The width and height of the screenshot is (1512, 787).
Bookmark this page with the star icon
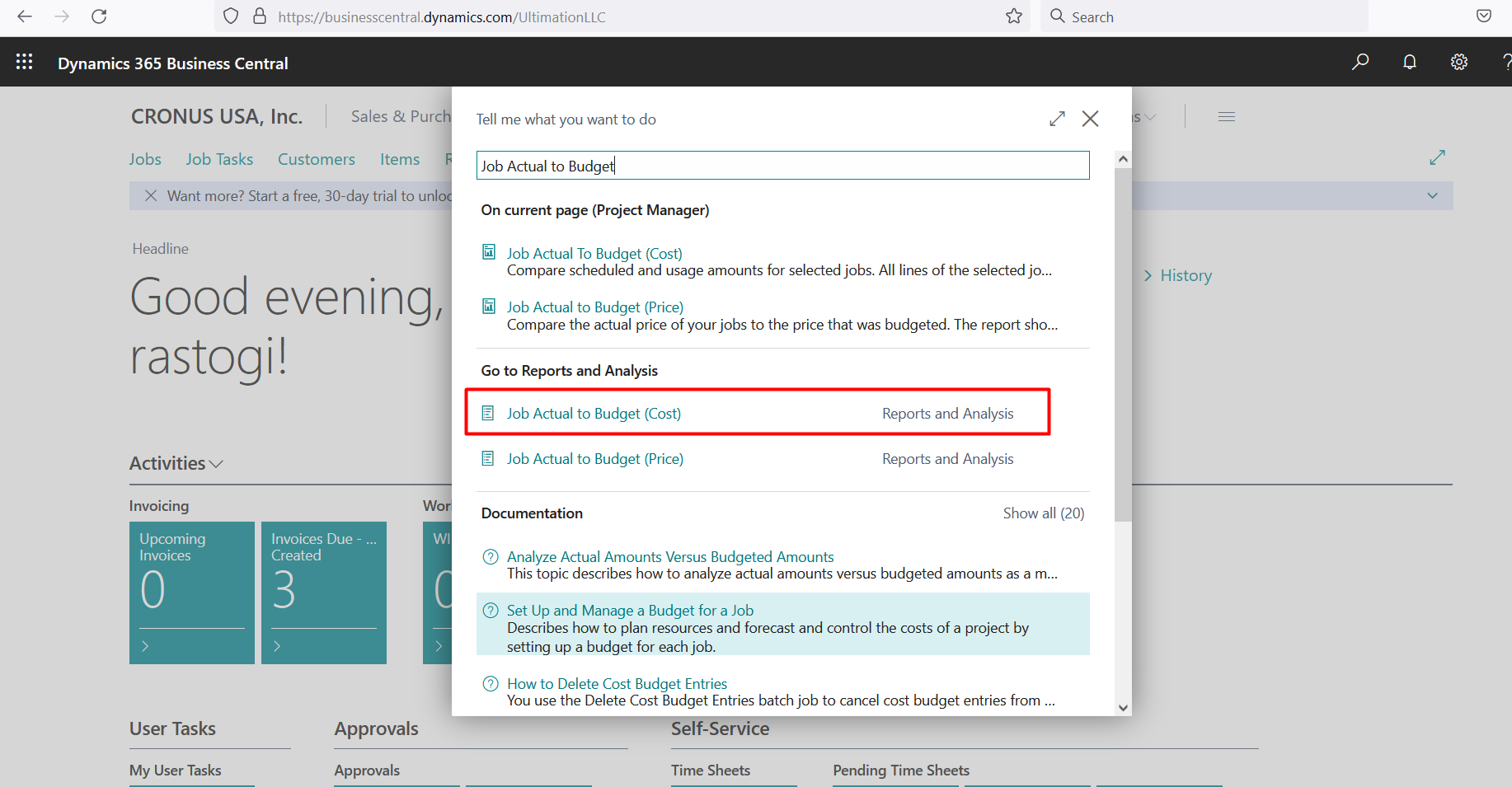[x=1014, y=16]
